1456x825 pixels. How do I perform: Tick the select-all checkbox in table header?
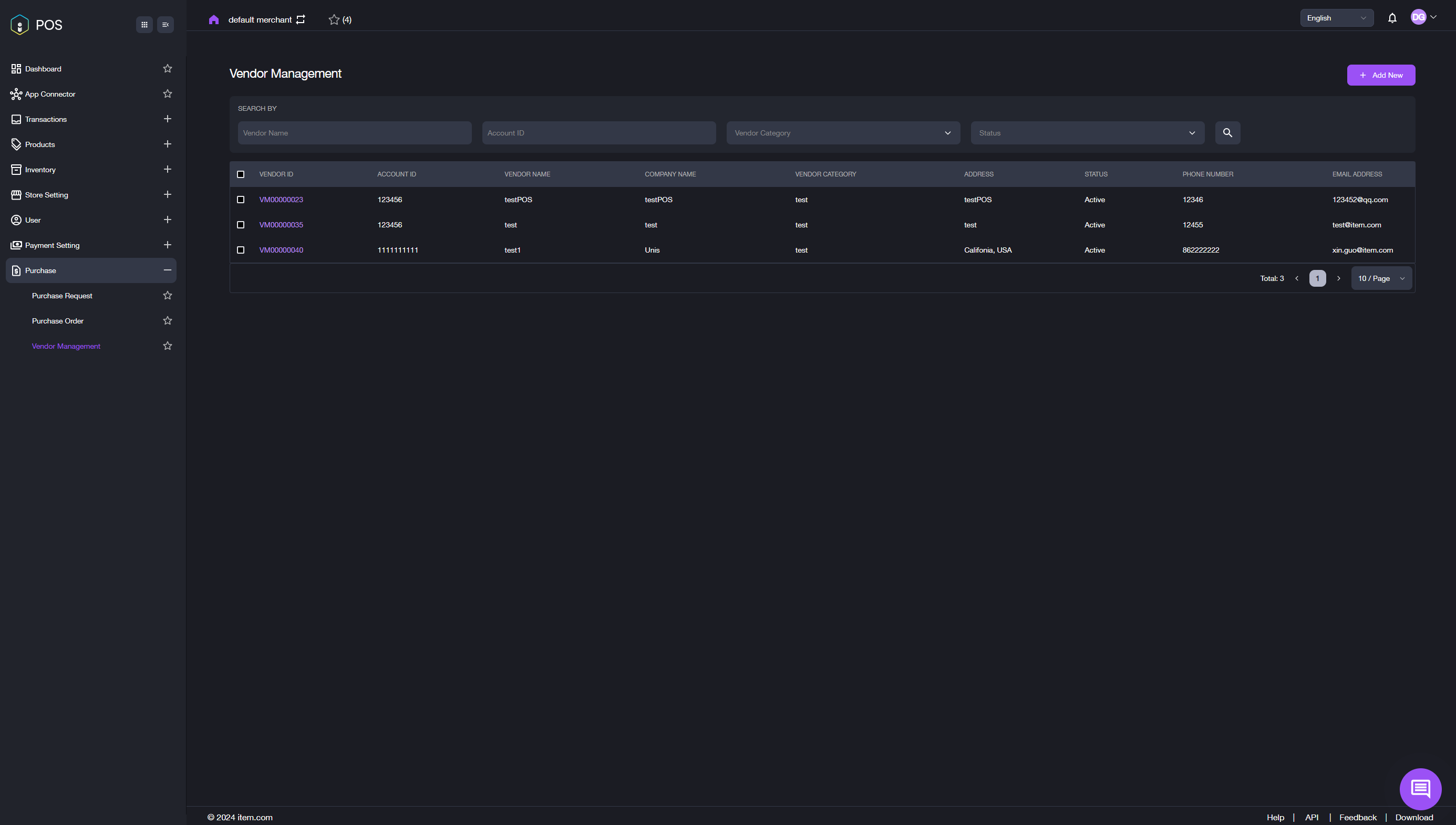coord(240,174)
